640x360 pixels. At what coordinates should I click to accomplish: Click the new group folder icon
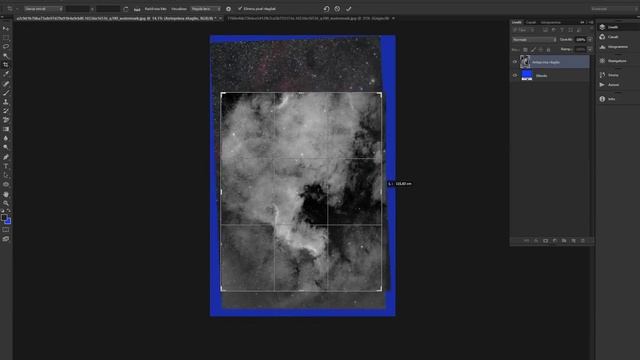point(564,241)
